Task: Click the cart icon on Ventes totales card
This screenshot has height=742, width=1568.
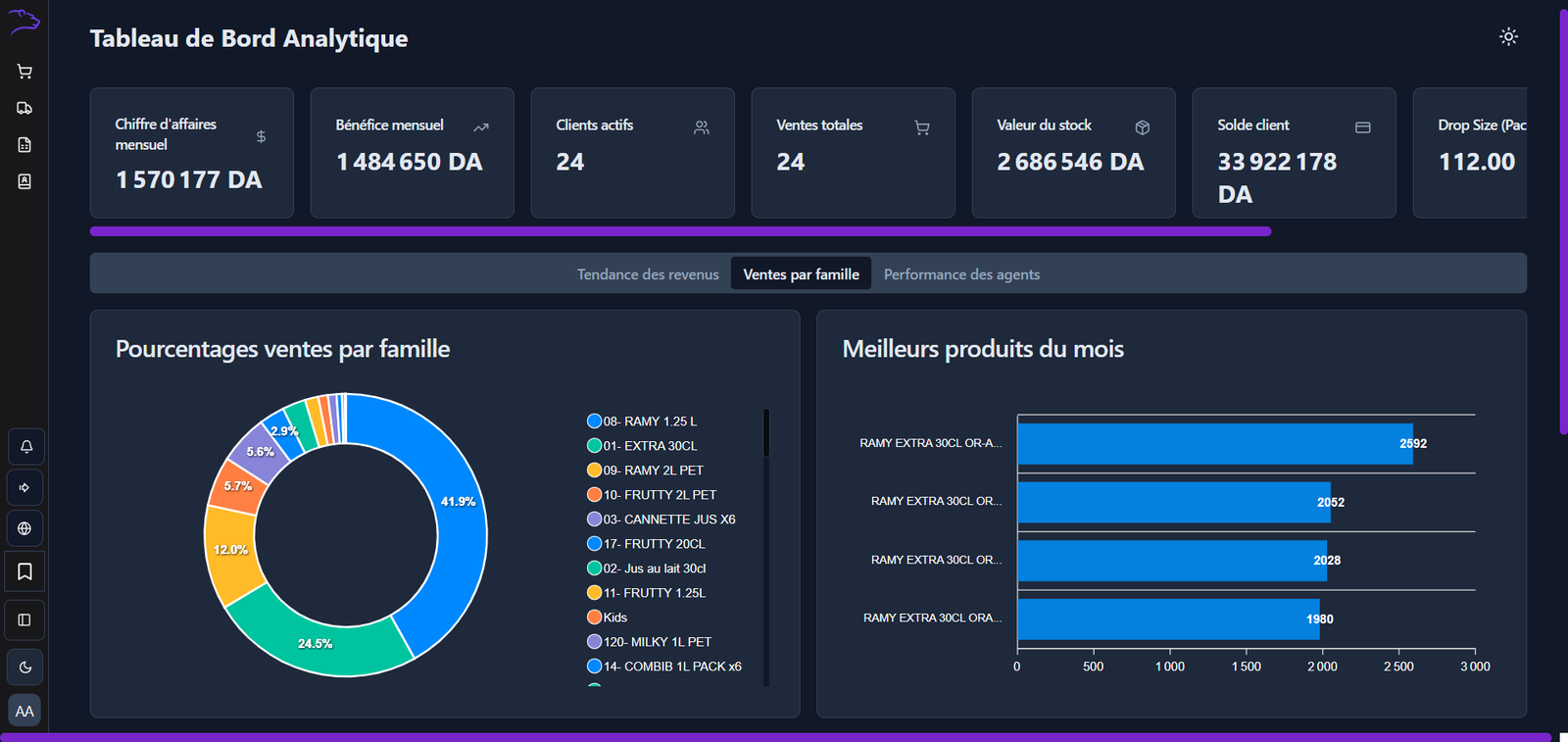Action: 922,127
